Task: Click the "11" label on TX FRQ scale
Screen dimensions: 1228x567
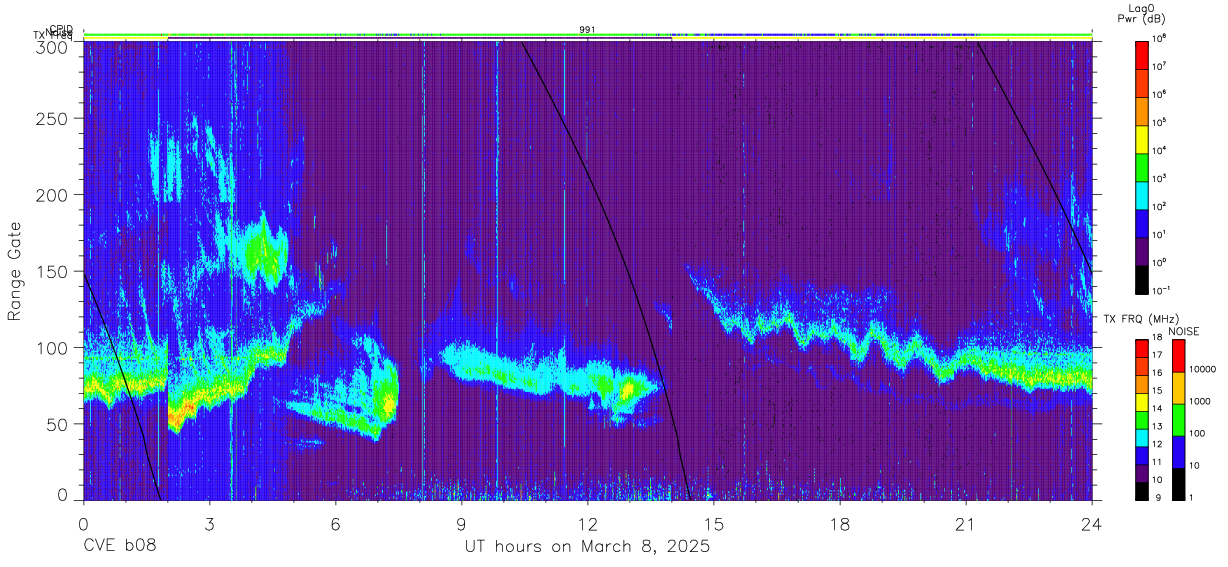Action: pos(1158,462)
